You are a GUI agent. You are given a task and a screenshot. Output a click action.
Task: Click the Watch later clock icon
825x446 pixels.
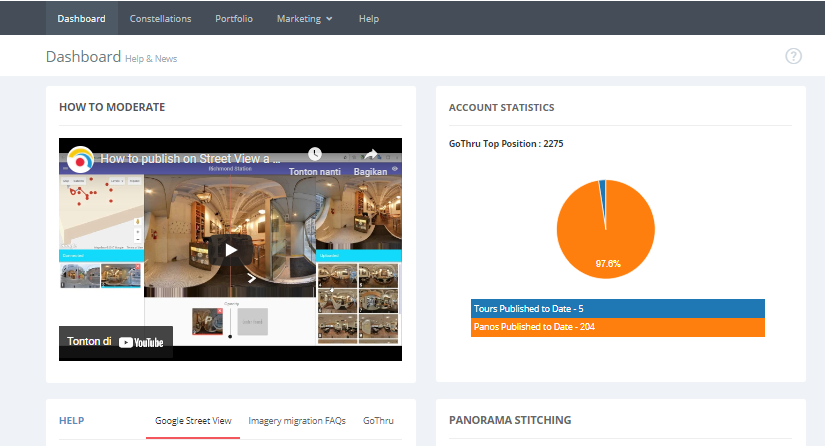[315, 154]
